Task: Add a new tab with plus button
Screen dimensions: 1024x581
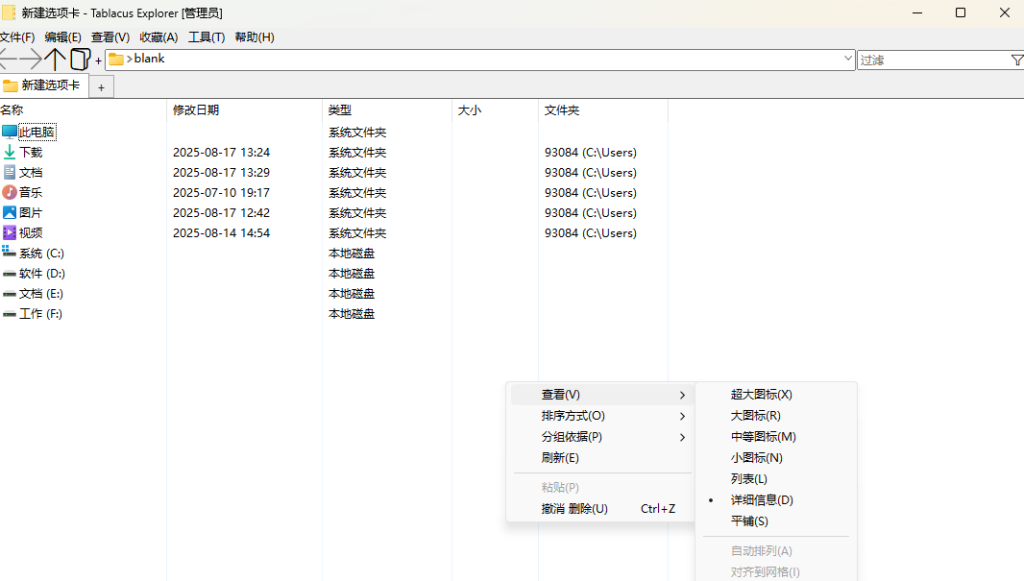Action: coord(101,88)
